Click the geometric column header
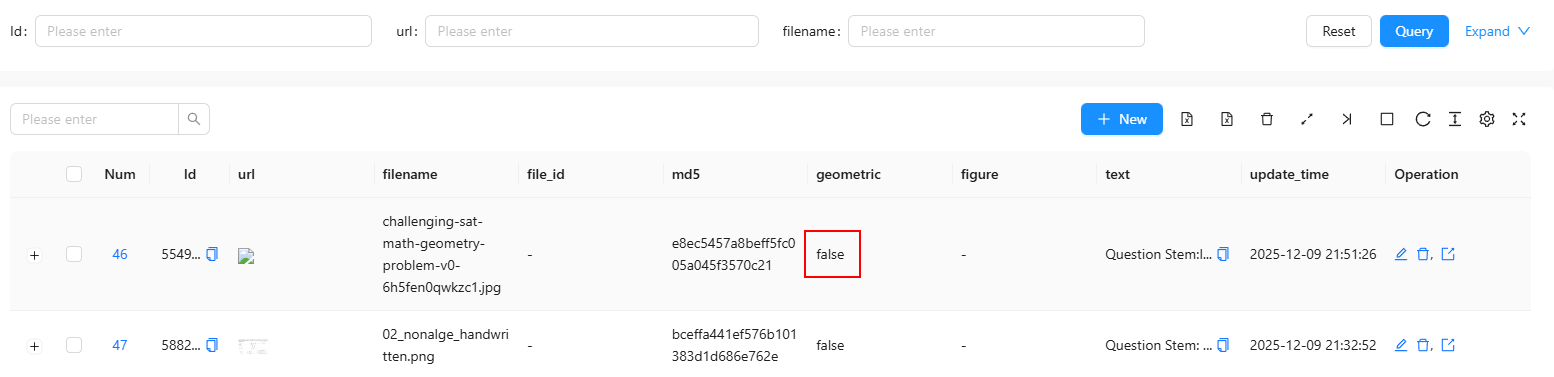 pos(848,174)
